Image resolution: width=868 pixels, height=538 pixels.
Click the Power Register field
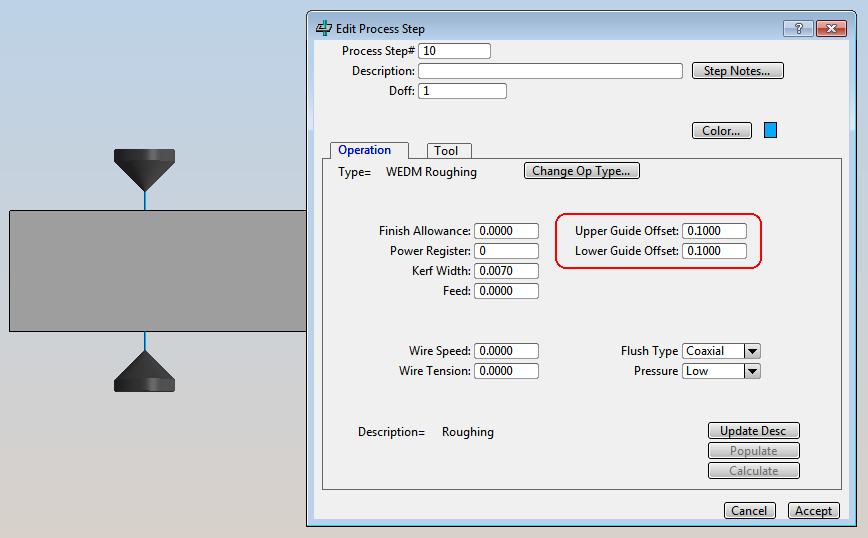pyautogui.click(x=507, y=251)
